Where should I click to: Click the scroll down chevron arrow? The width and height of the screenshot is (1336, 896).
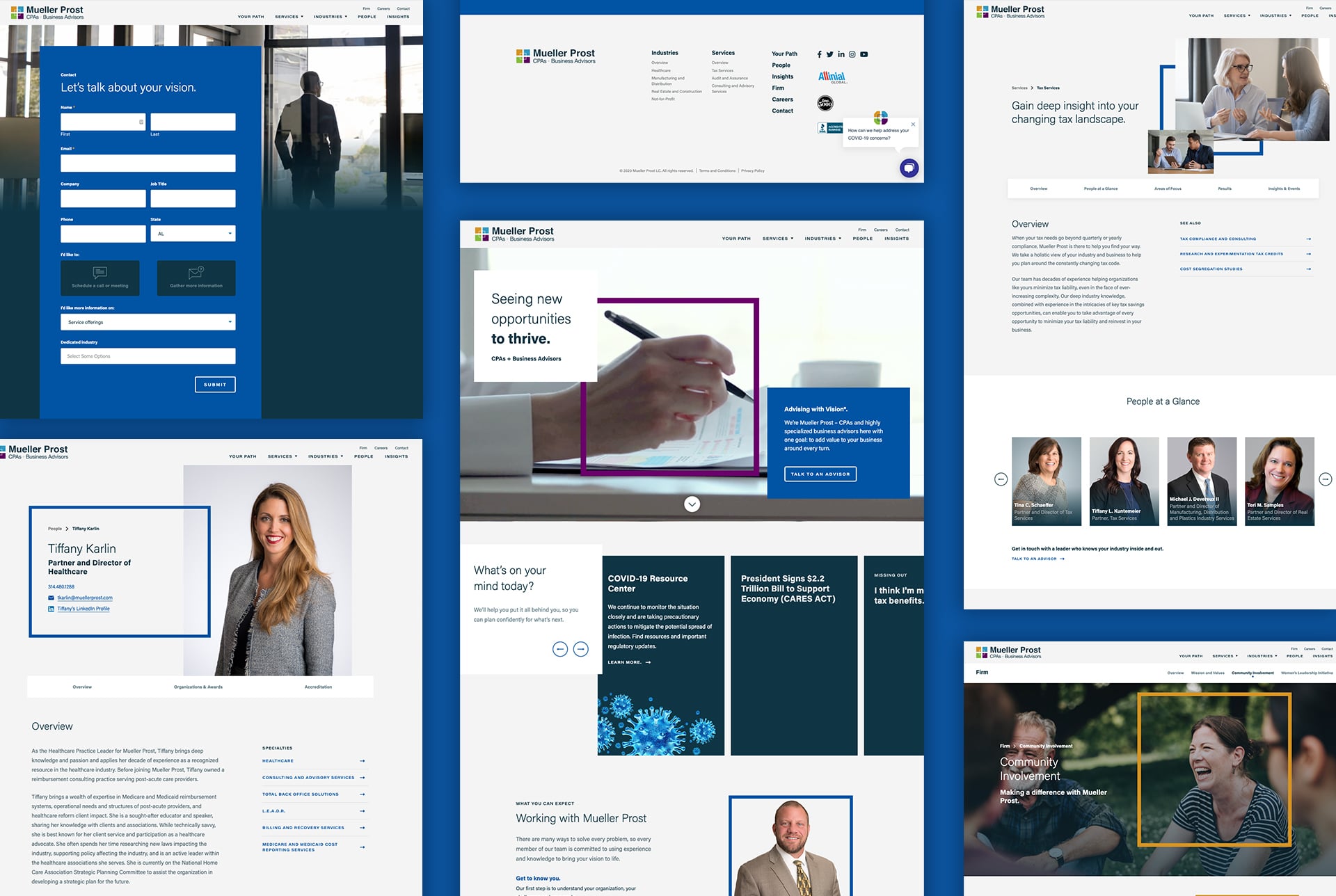pos(692,504)
